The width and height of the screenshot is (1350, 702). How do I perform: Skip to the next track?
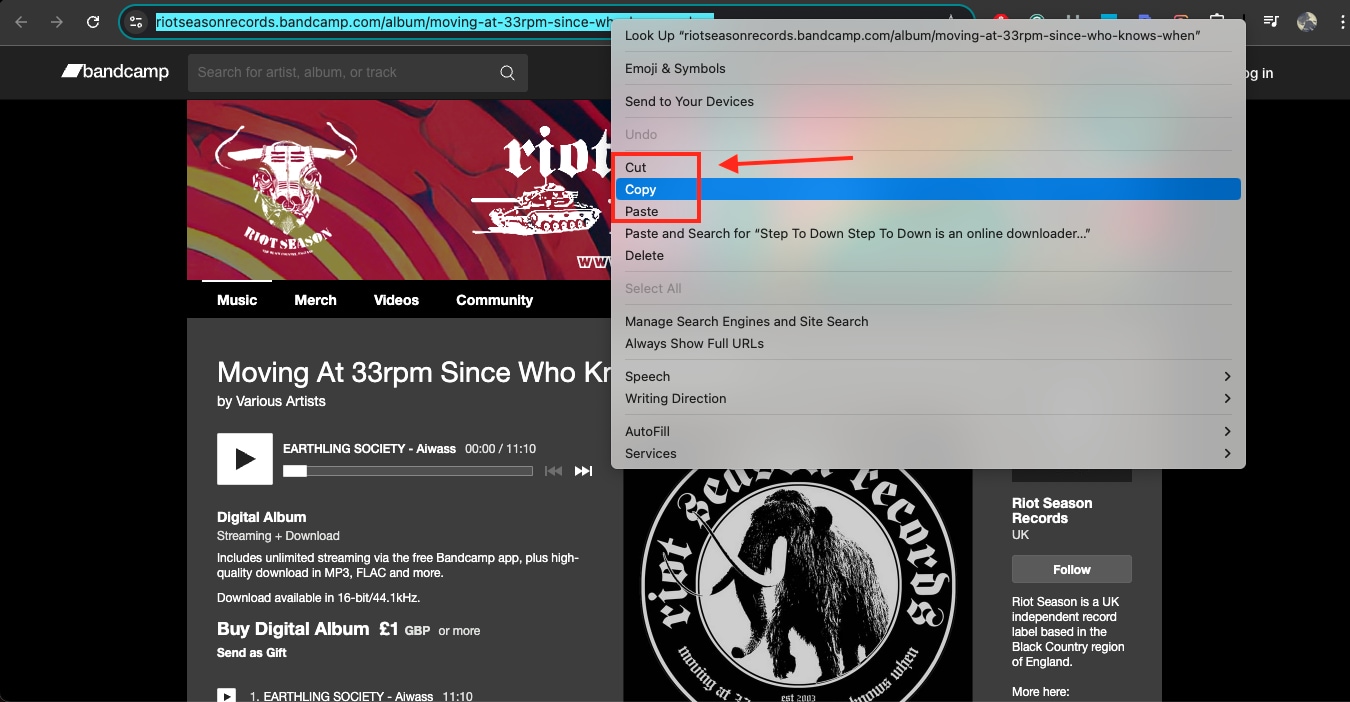583,470
